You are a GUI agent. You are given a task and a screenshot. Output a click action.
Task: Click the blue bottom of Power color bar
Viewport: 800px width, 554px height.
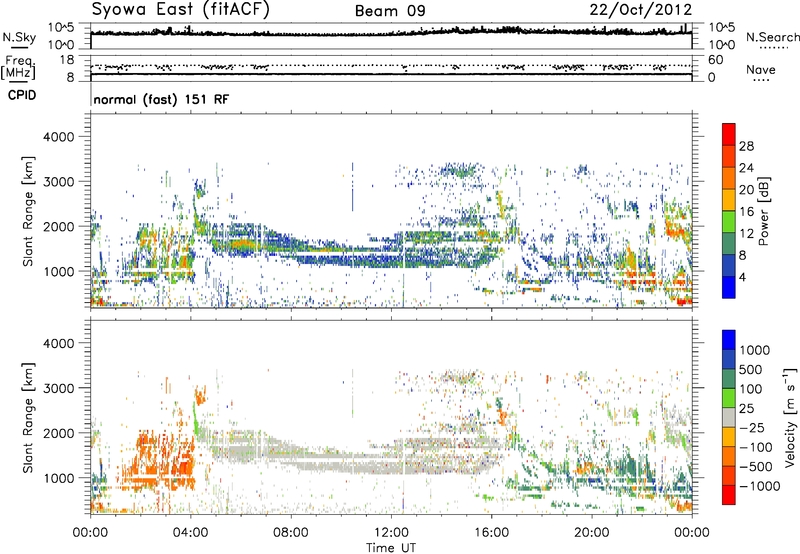pyautogui.click(x=729, y=287)
